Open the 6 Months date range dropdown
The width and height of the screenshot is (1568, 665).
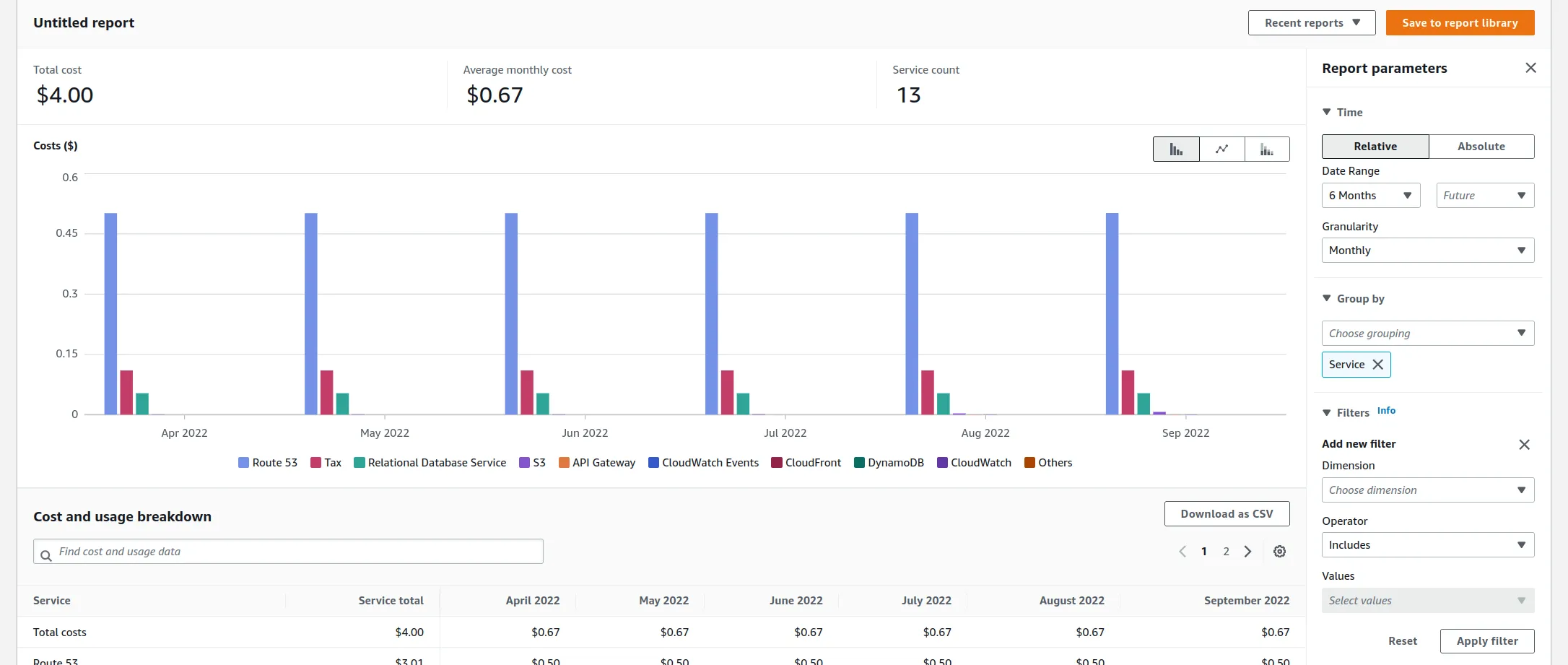(1371, 196)
